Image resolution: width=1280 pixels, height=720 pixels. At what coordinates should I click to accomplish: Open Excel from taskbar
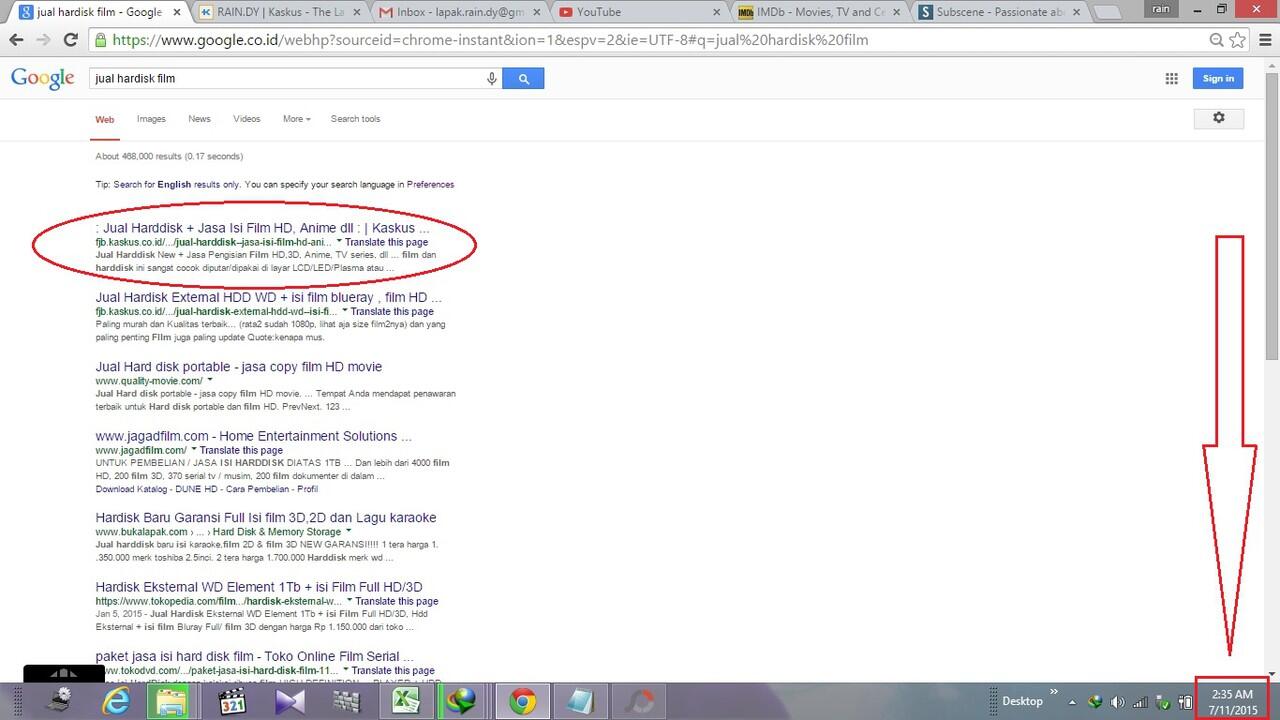coord(404,702)
